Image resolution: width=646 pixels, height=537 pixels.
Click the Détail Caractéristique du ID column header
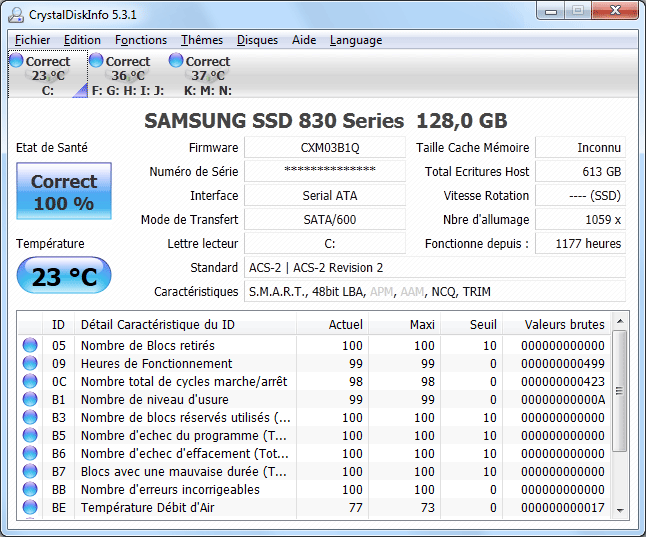point(185,324)
